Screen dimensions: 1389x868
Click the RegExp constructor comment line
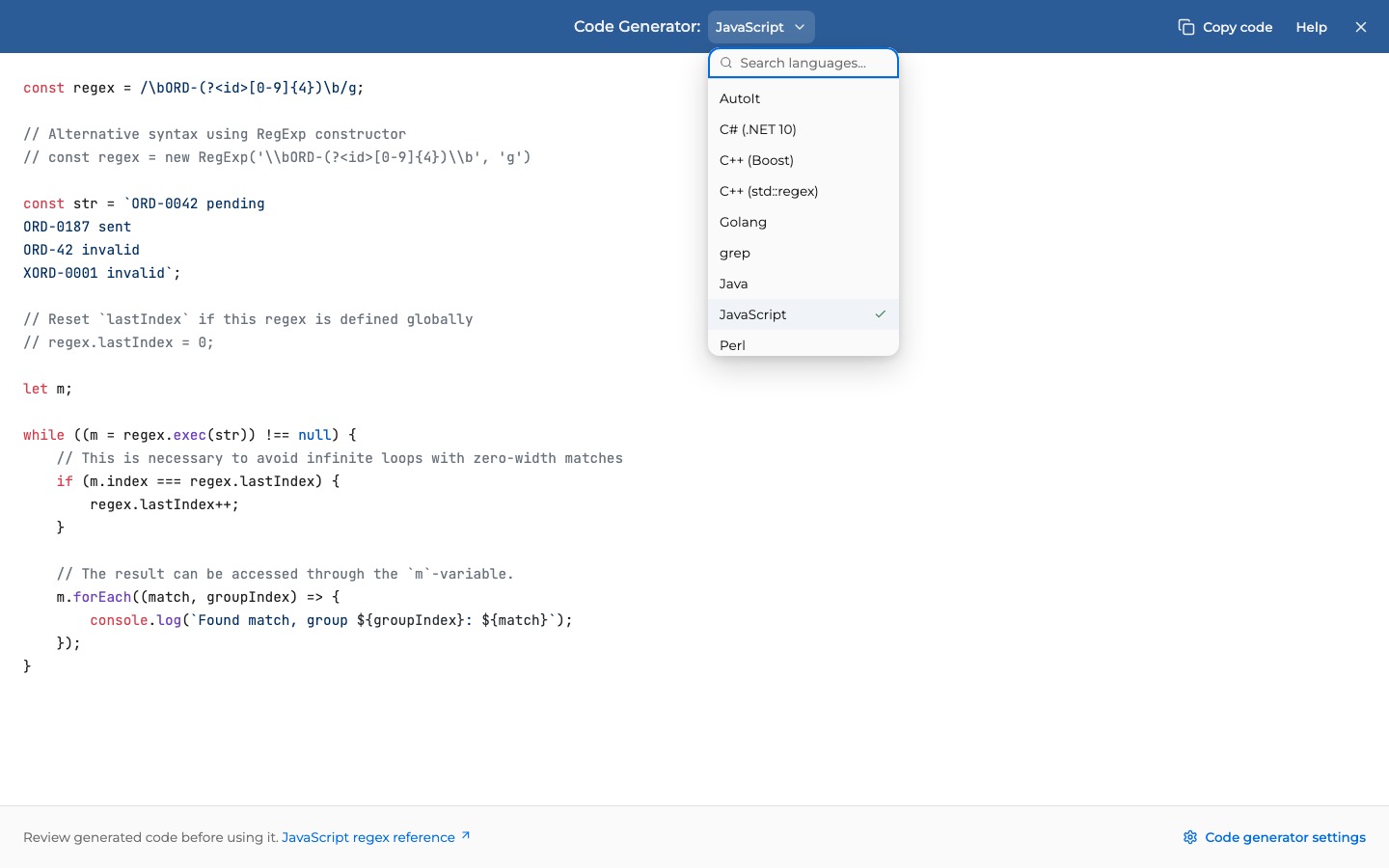pyautogui.click(x=277, y=157)
